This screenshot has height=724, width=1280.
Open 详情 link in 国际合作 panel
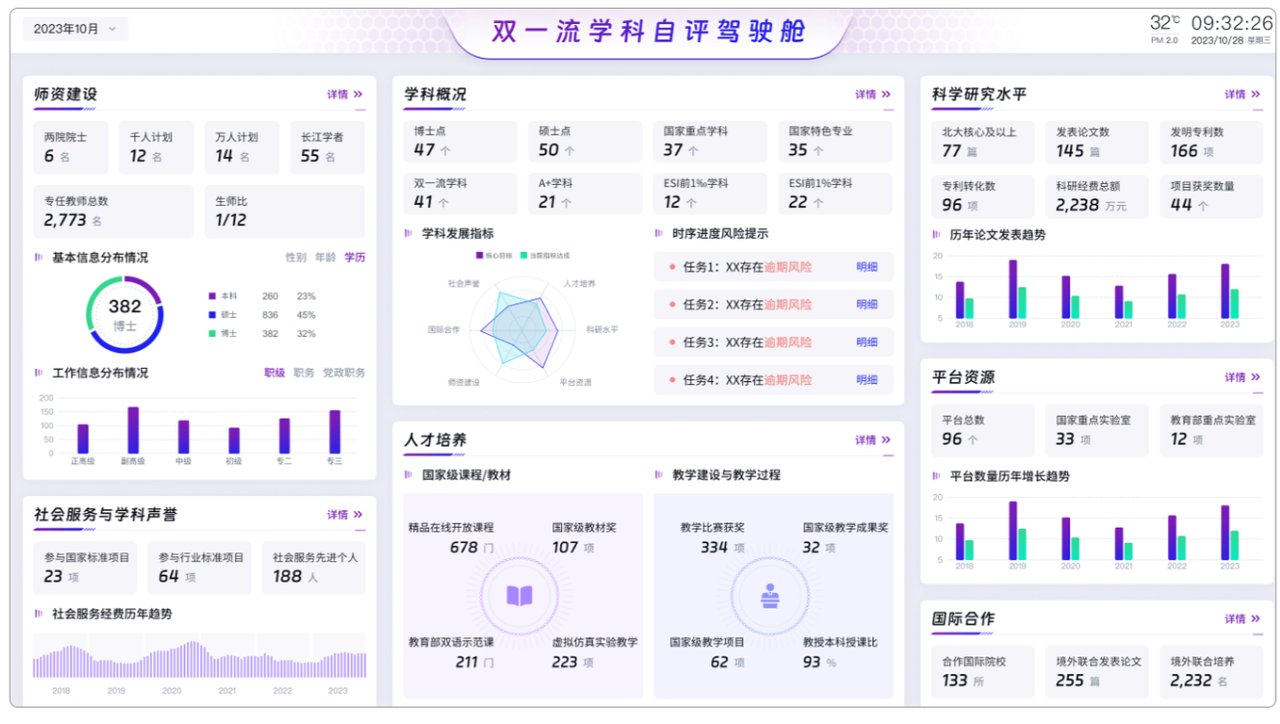(1243, 619)
